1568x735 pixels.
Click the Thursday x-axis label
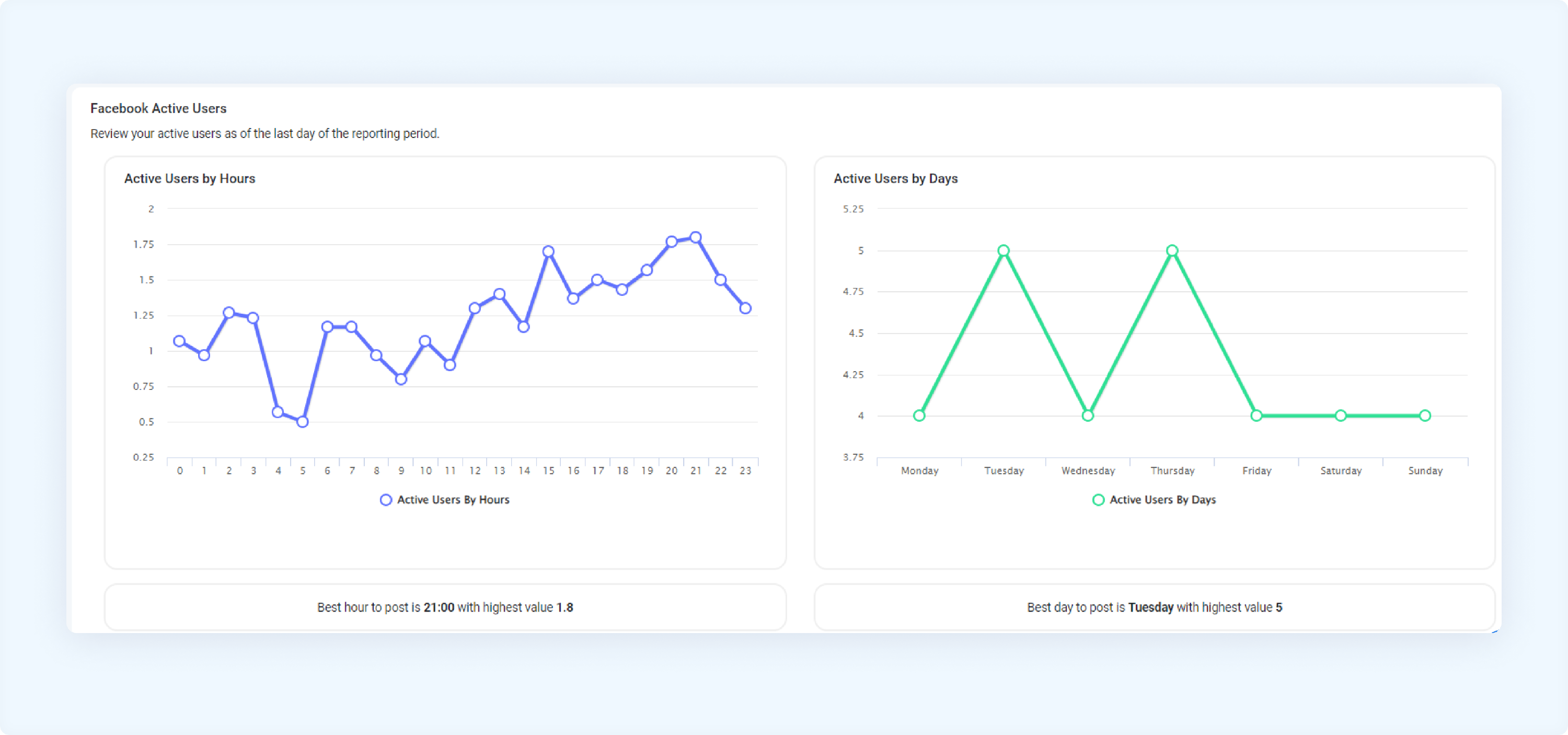pos(1172,470)
